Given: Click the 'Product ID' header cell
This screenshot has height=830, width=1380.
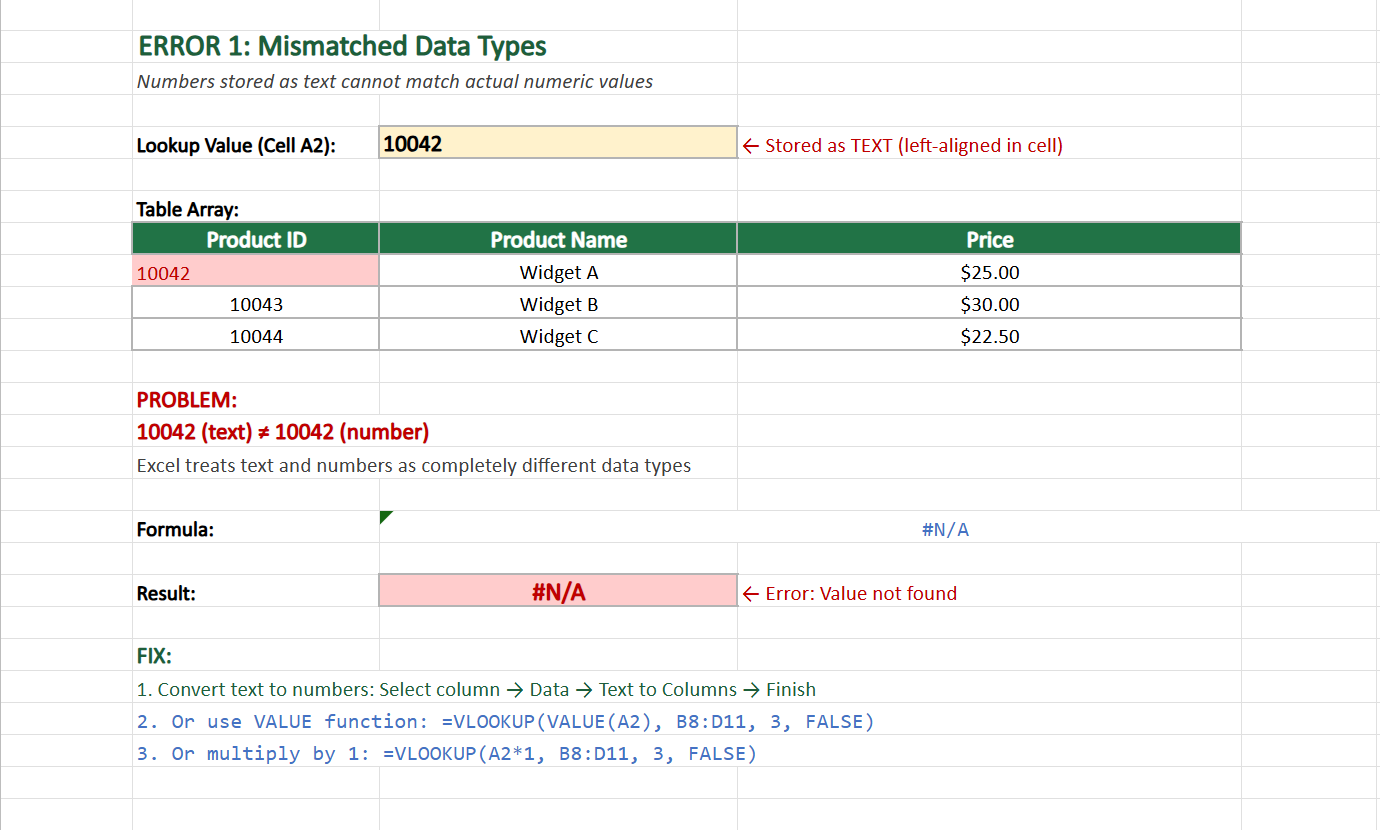Looking at the screenshot, I should pyautogui.click(x=256, y=240).
